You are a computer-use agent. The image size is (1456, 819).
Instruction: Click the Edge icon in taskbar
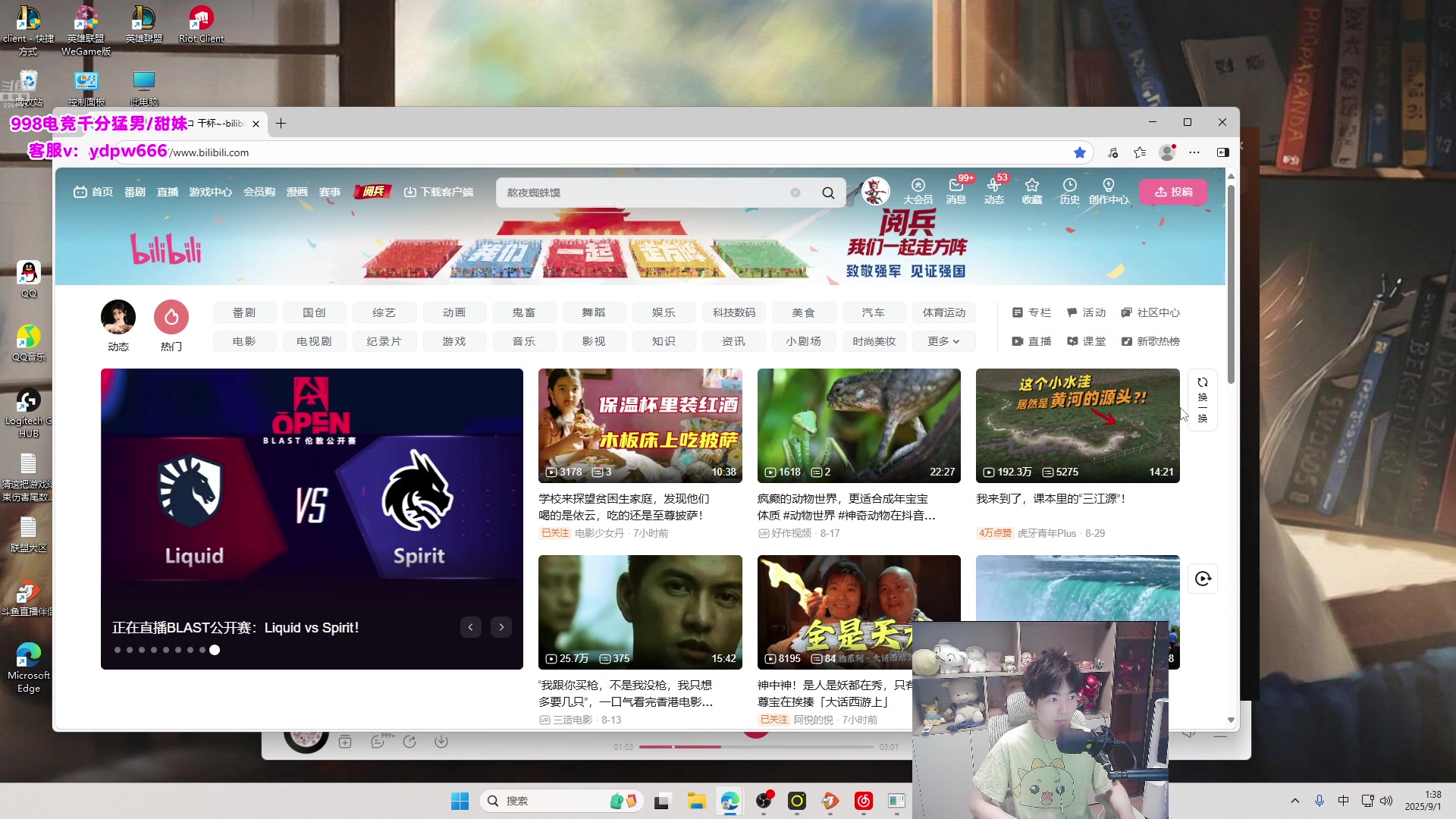(x=730, y=801)
